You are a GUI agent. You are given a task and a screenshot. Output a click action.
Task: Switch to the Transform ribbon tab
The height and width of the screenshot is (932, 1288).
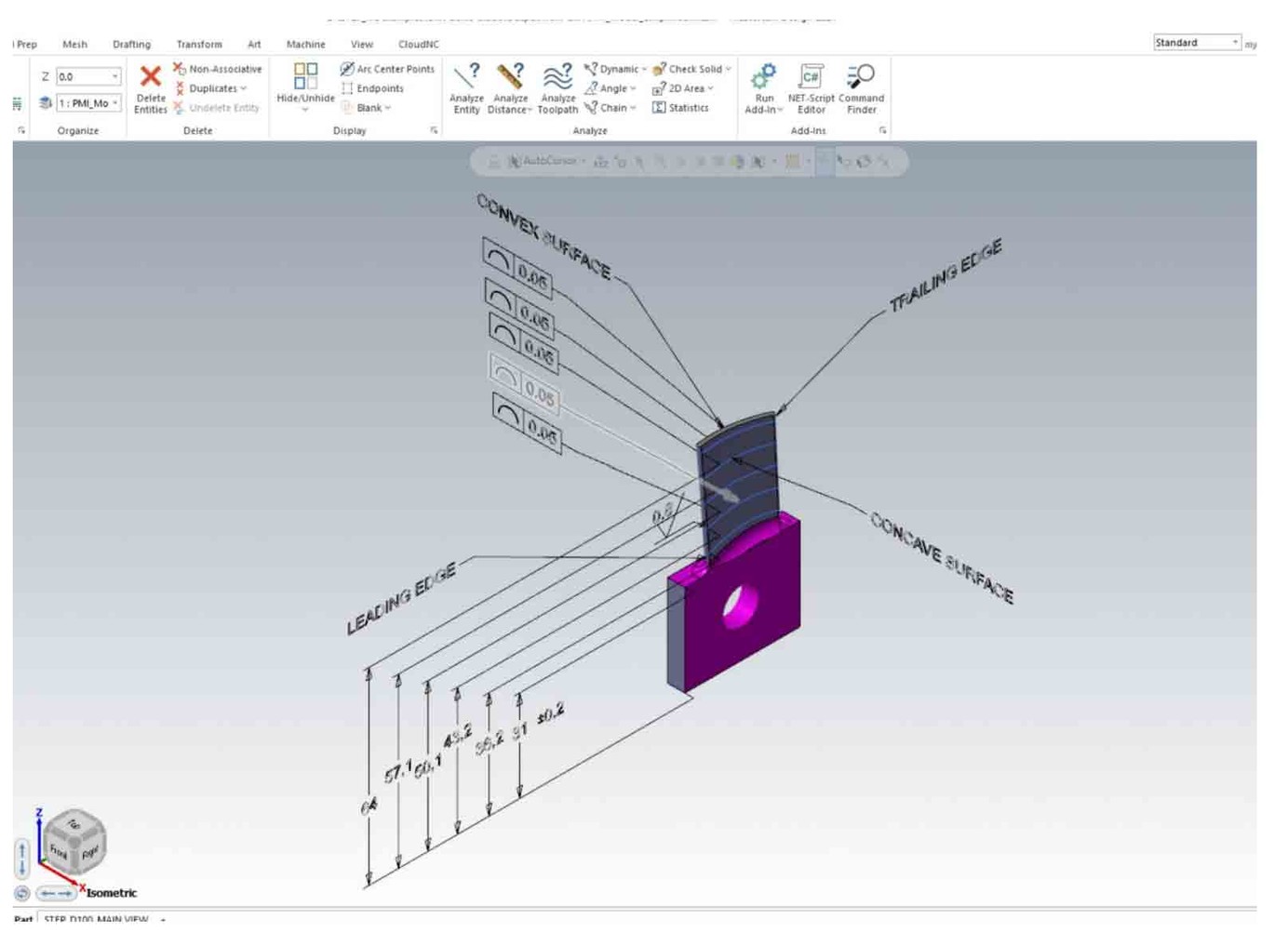tap(199, 44)
